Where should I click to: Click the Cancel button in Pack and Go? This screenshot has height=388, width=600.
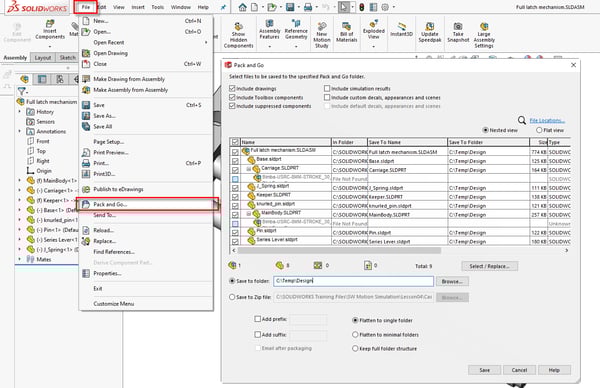[x=519, y=370]
